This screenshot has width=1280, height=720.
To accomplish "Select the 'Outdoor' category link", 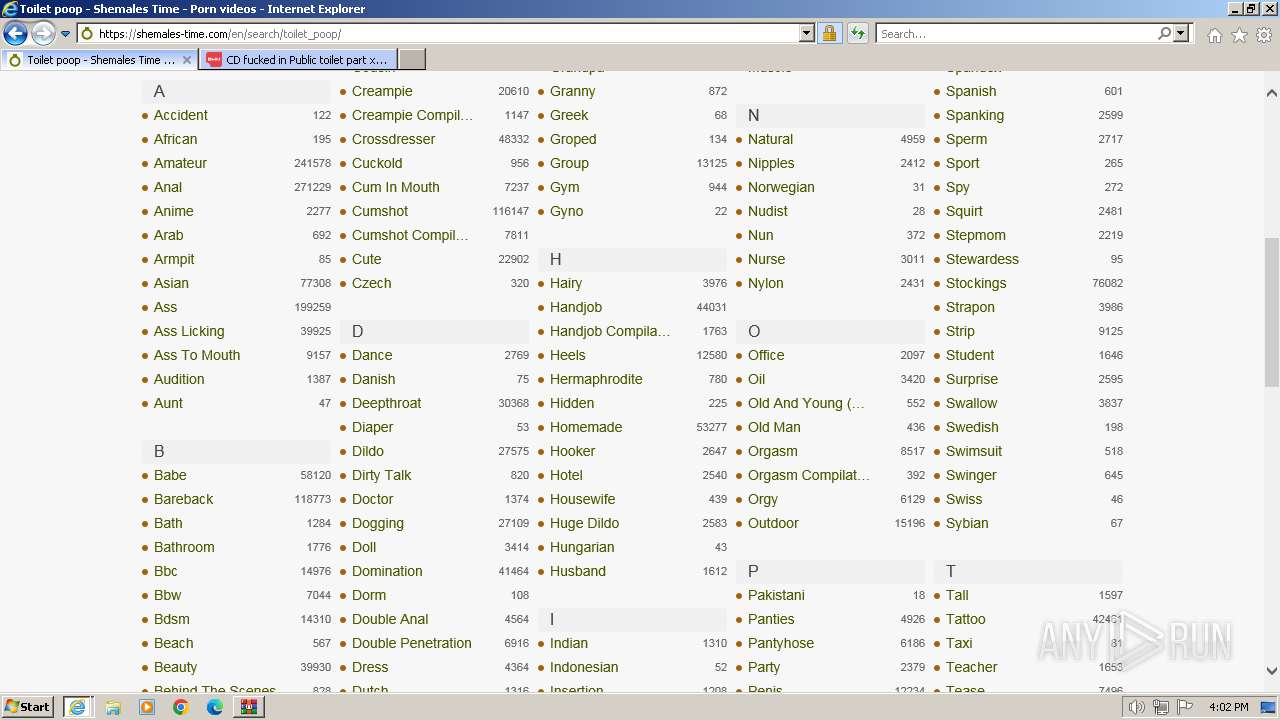I will tap(773, 523).
